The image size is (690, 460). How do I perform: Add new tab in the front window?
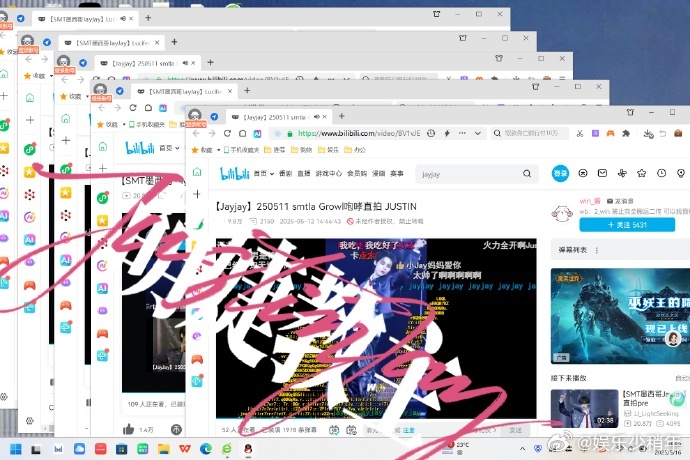tap(341, 116)
